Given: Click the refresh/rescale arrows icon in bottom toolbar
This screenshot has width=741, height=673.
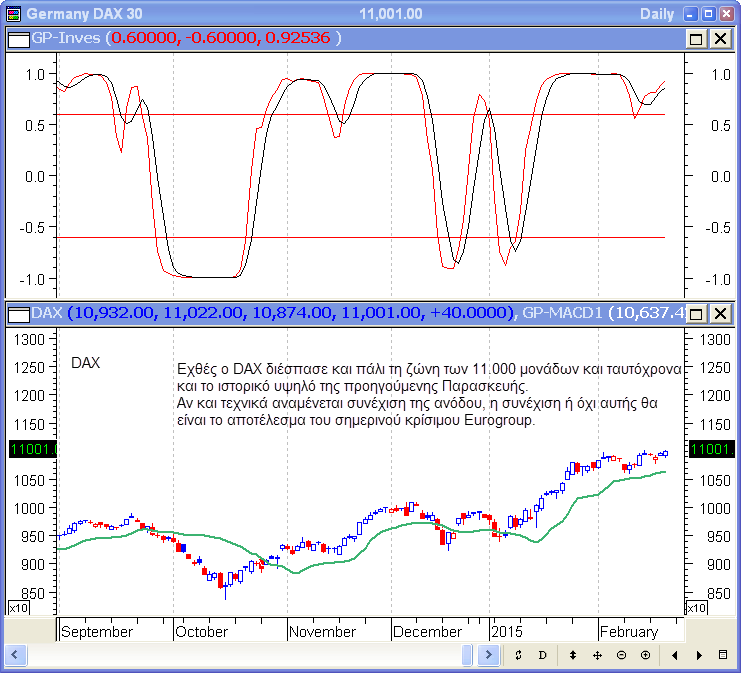Looking at the screenshot, I should 518,655.
